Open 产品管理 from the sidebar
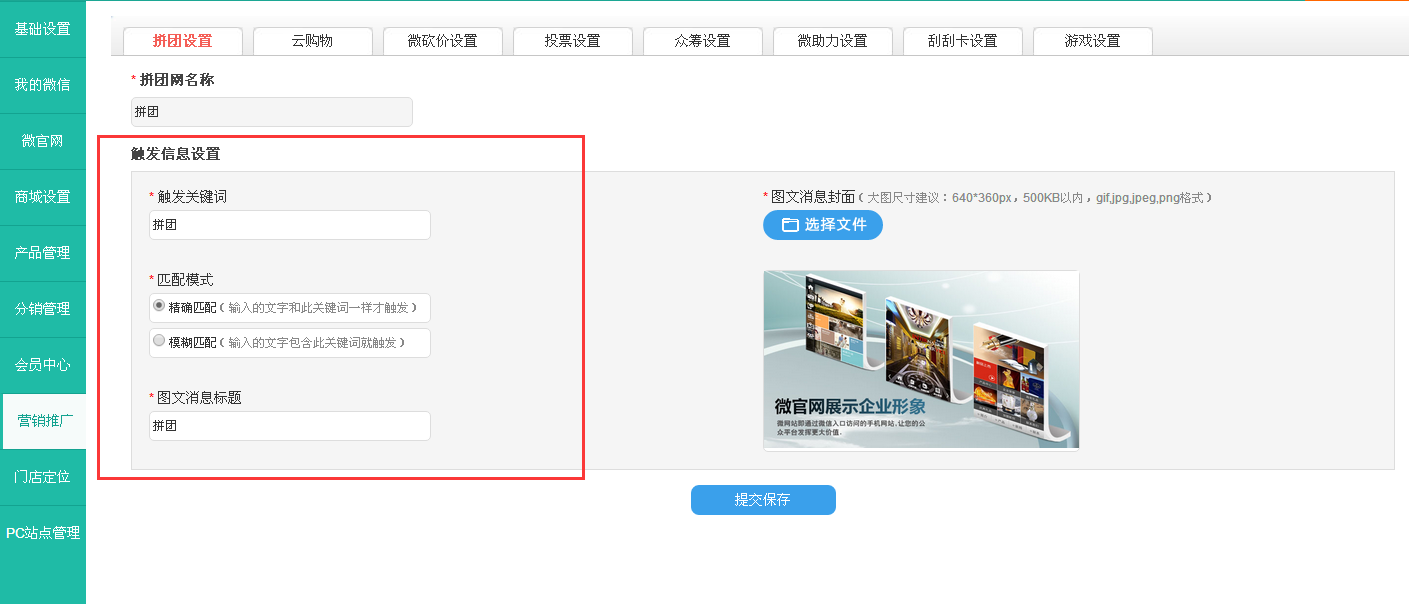The image size is (1409, 604). pyautogui.click(x=42, y=253)
